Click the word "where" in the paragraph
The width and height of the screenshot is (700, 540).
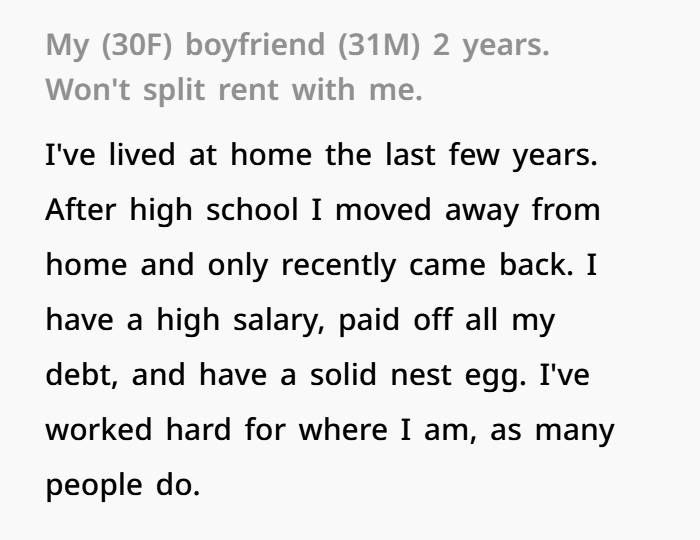coord(342,430)
